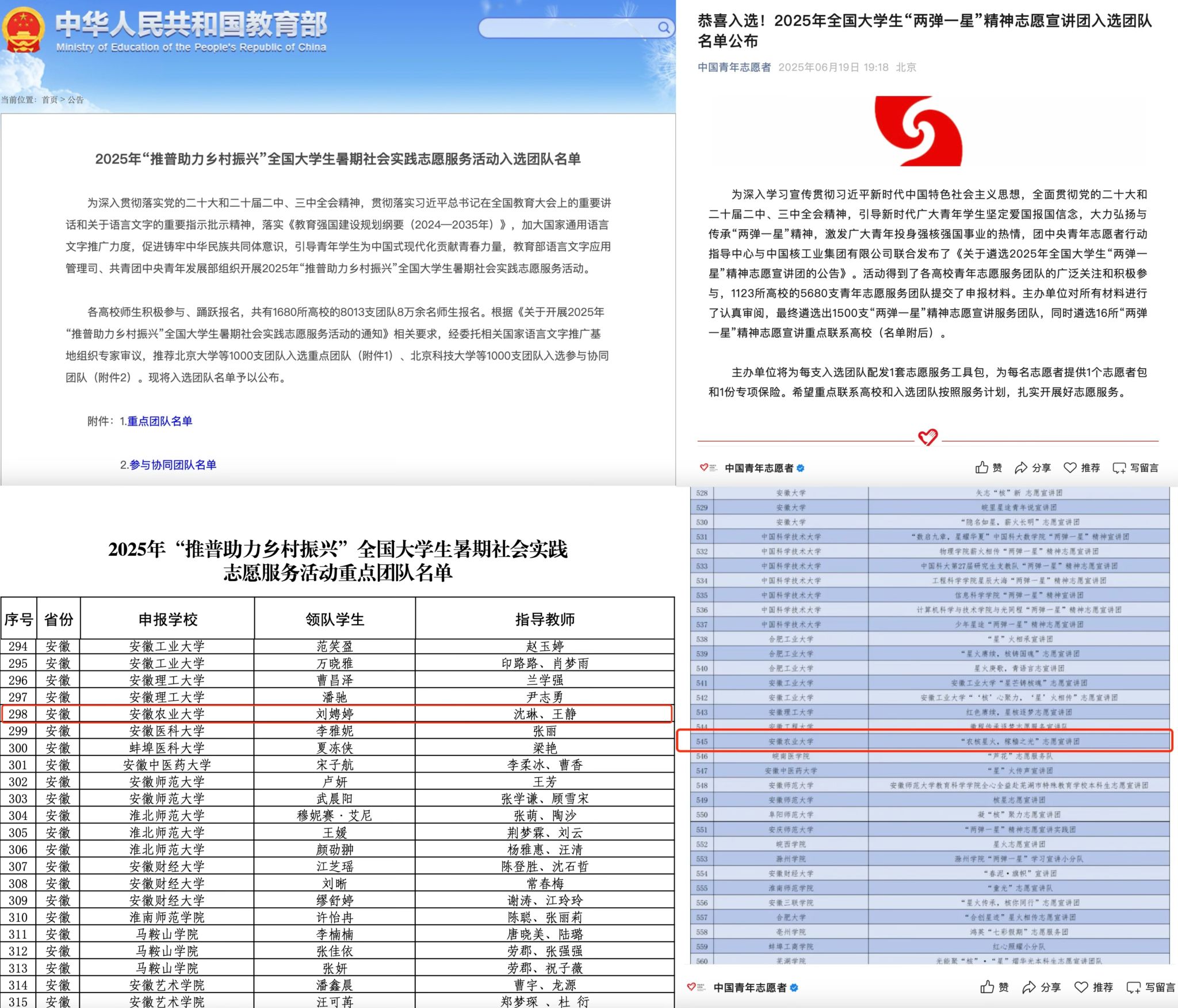Go to 首页 in the breadcrumb
The height and width of the screenshot is (1008, 1178).
click(49, 100)
